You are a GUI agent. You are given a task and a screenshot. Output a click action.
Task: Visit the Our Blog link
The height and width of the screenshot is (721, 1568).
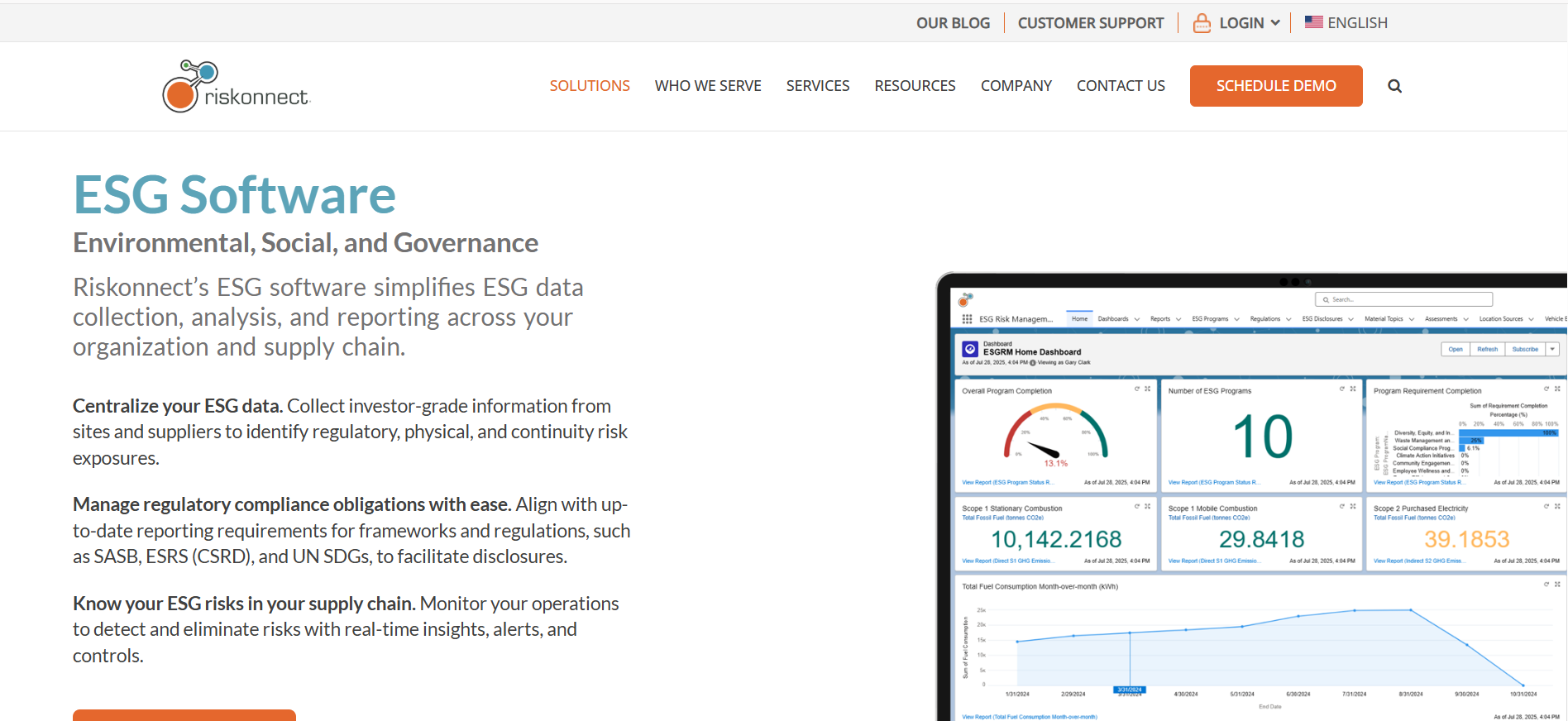[953, 23]
